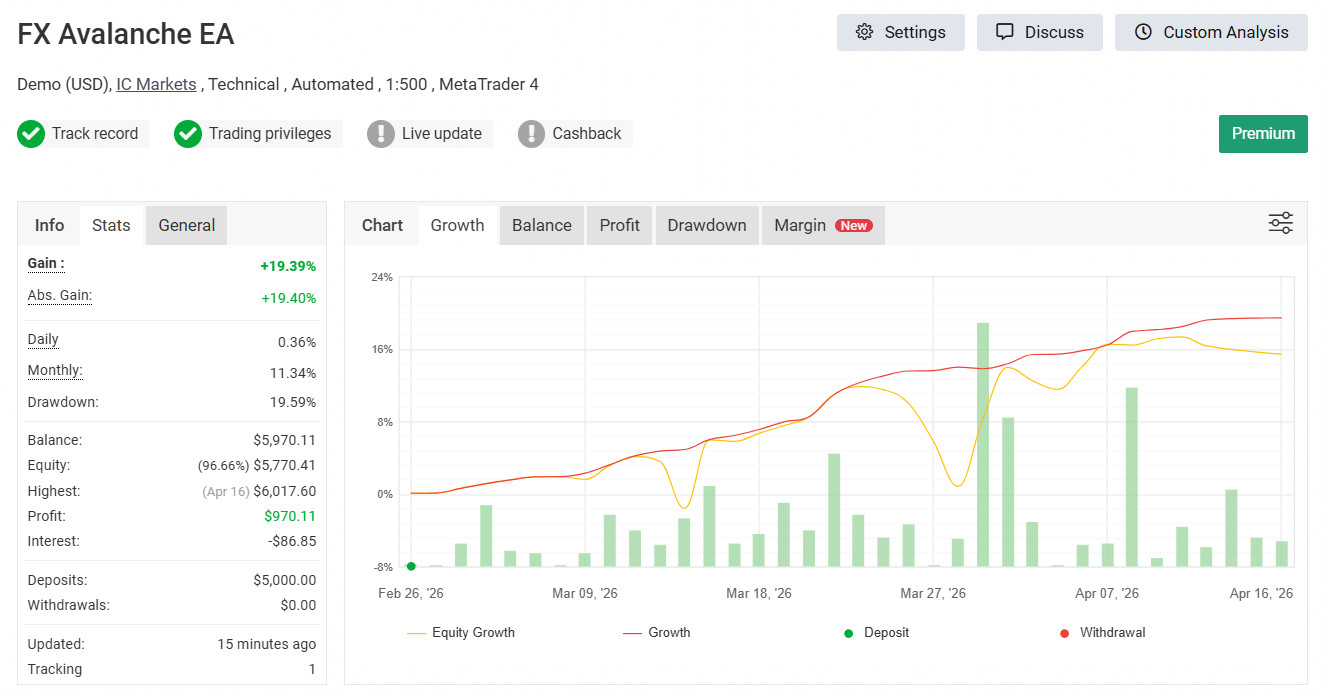1322x694 pixels.
Task: Select the $0.00 withdrawals value
Action: 298,605
